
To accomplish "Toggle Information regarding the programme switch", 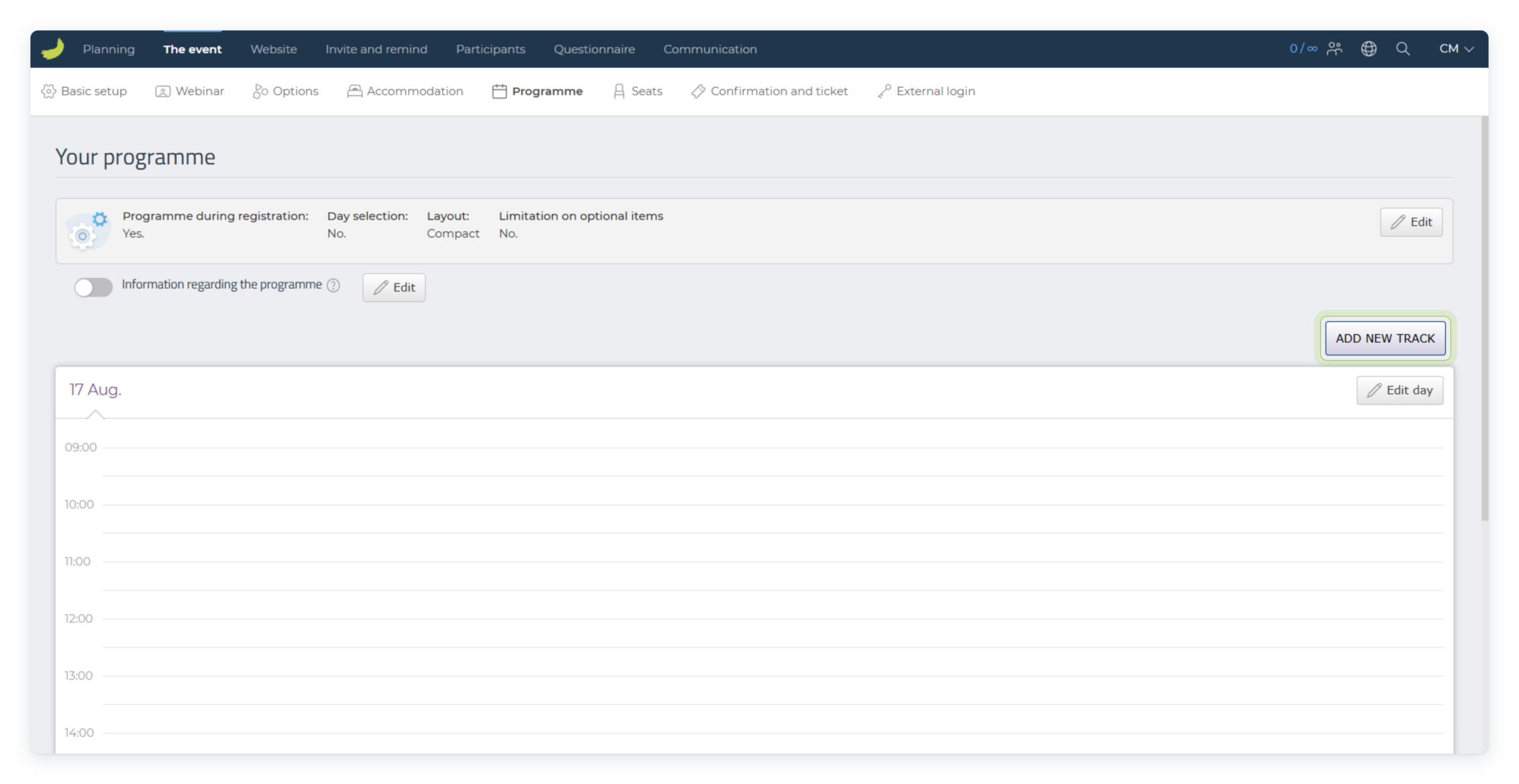I will tap(93, 287).
